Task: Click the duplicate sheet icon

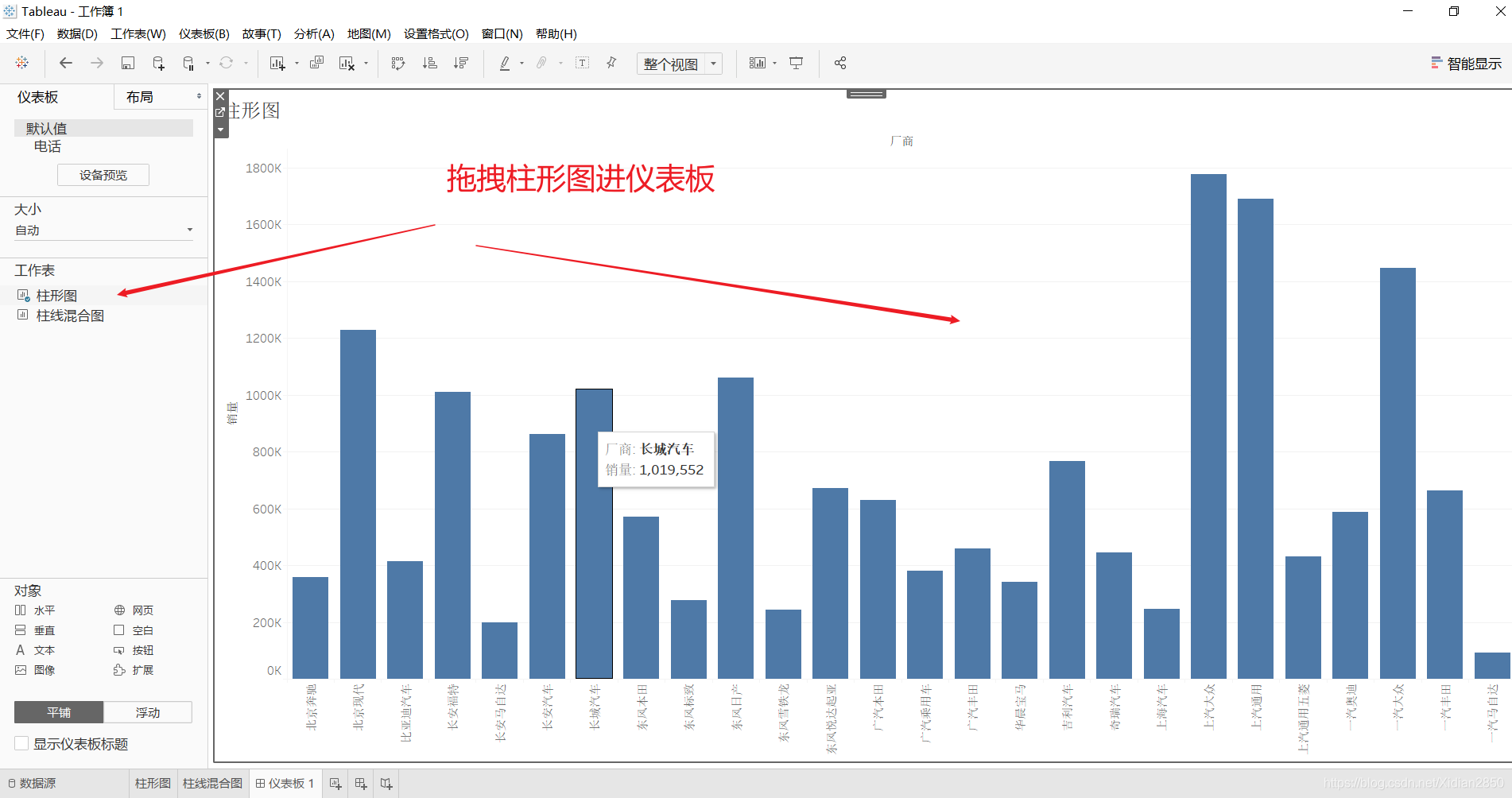Action: 316,63
